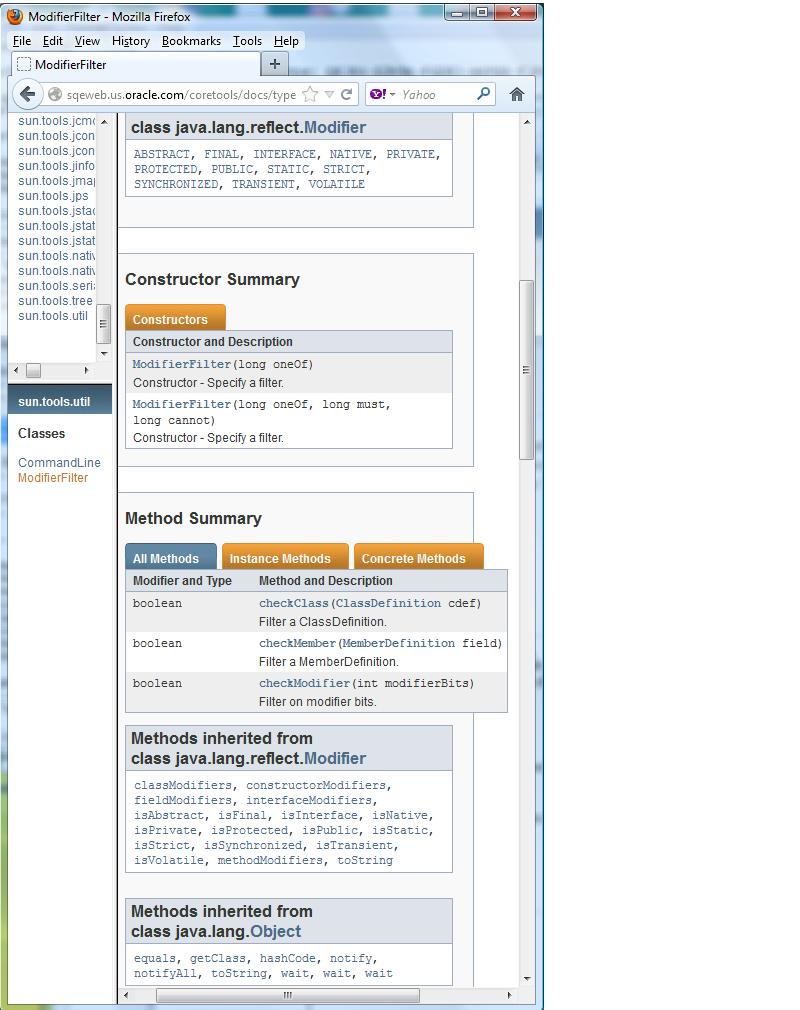Viewport: 800px width, 1010px height.
Task: Click the bottom horizontal scrollbar thumb
Action: [287, 995]
